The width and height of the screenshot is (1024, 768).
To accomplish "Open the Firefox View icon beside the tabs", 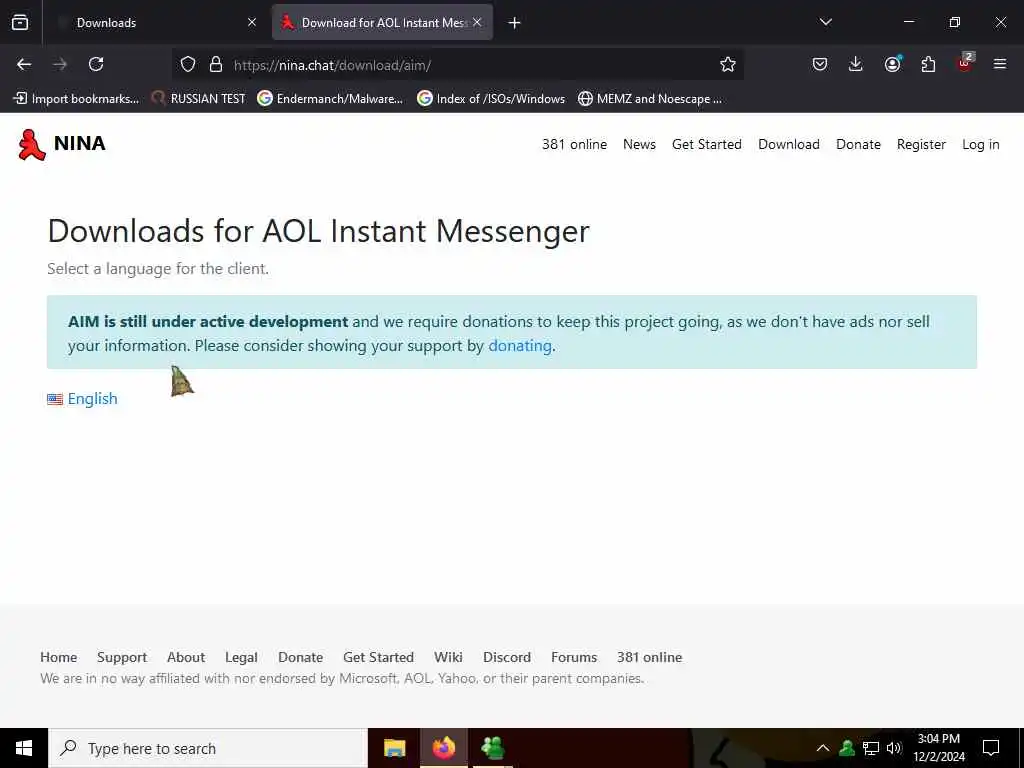I will click(x=20, y=22).
